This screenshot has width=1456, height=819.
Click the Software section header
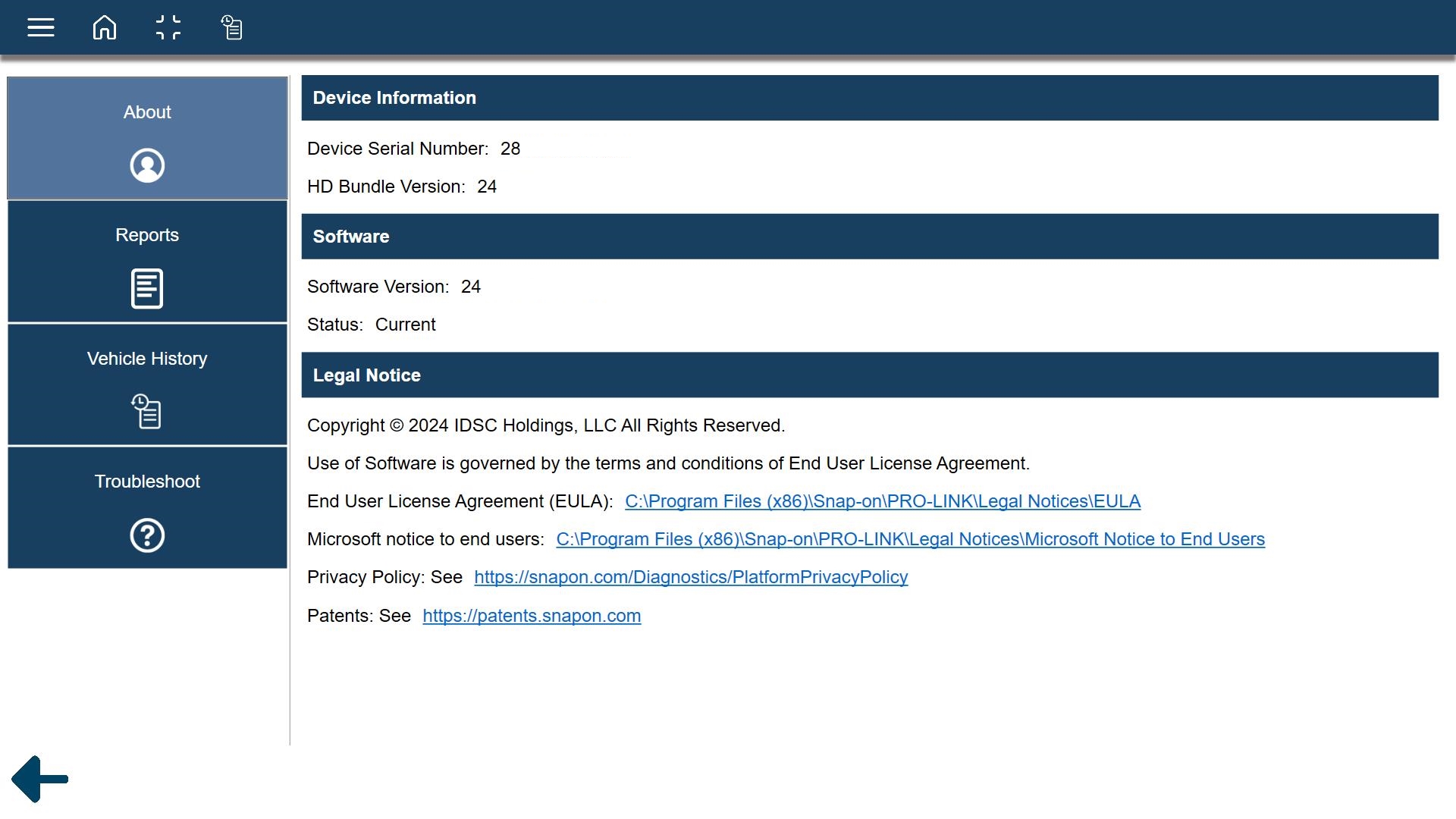350,237
